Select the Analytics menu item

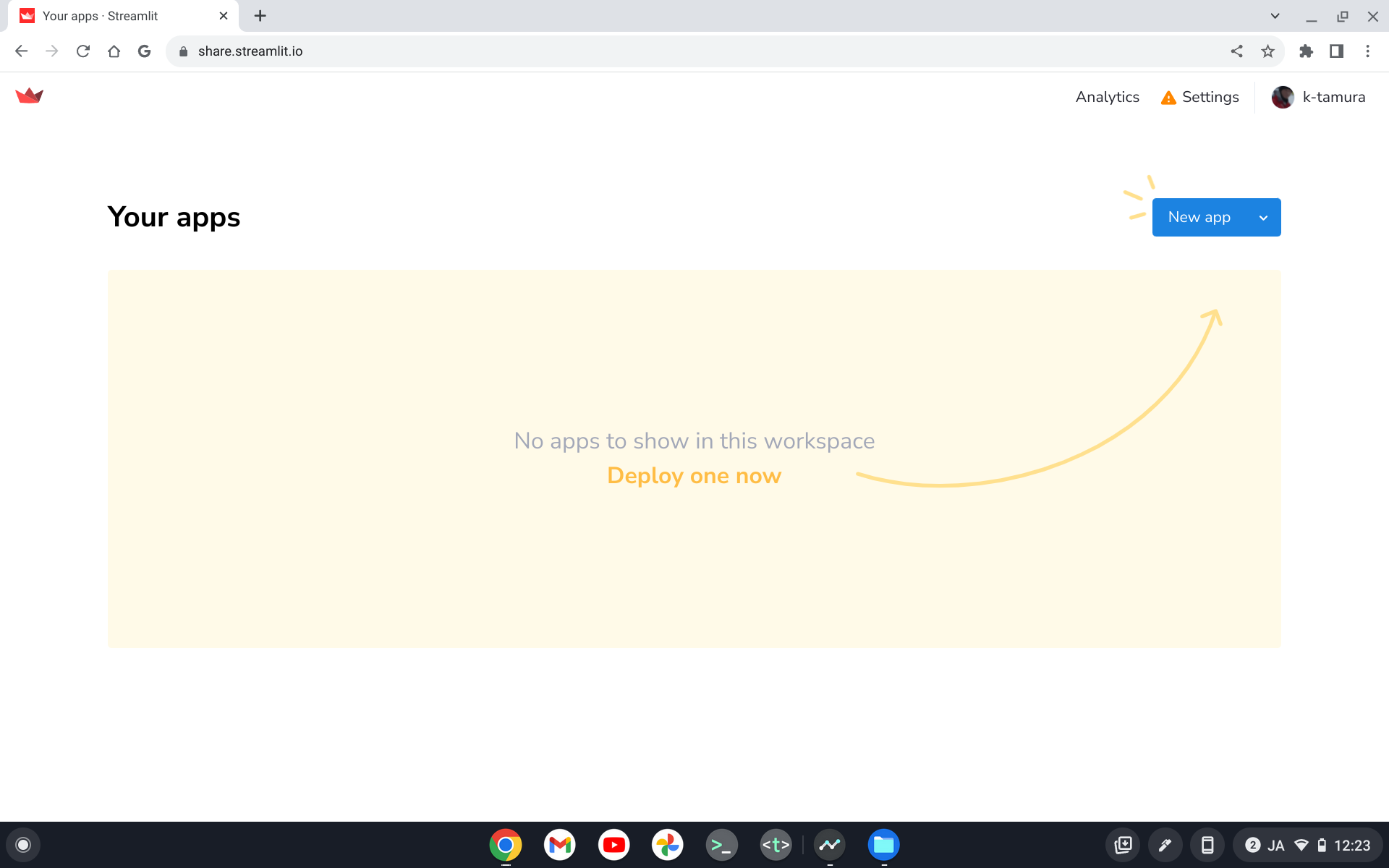pos(1107,97)
